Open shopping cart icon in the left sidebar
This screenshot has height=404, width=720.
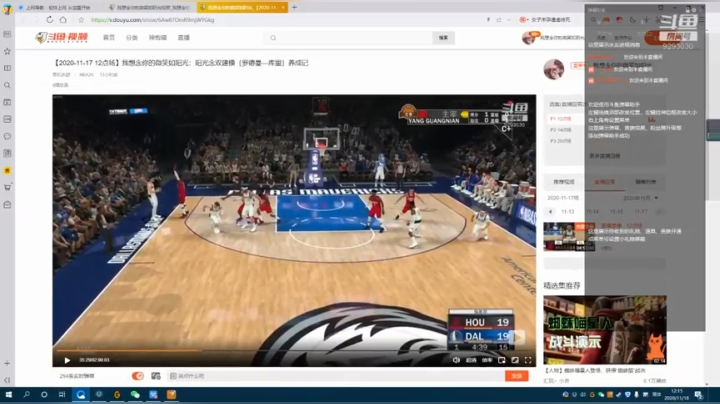coord(7,187)
